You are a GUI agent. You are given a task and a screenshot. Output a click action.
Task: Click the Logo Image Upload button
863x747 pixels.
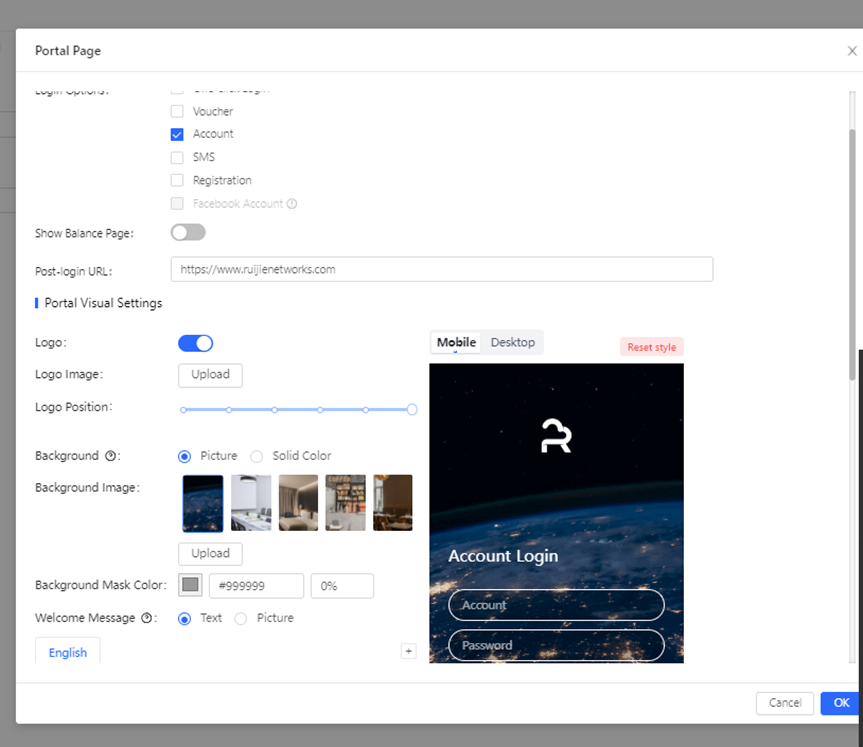coord(210,375)
